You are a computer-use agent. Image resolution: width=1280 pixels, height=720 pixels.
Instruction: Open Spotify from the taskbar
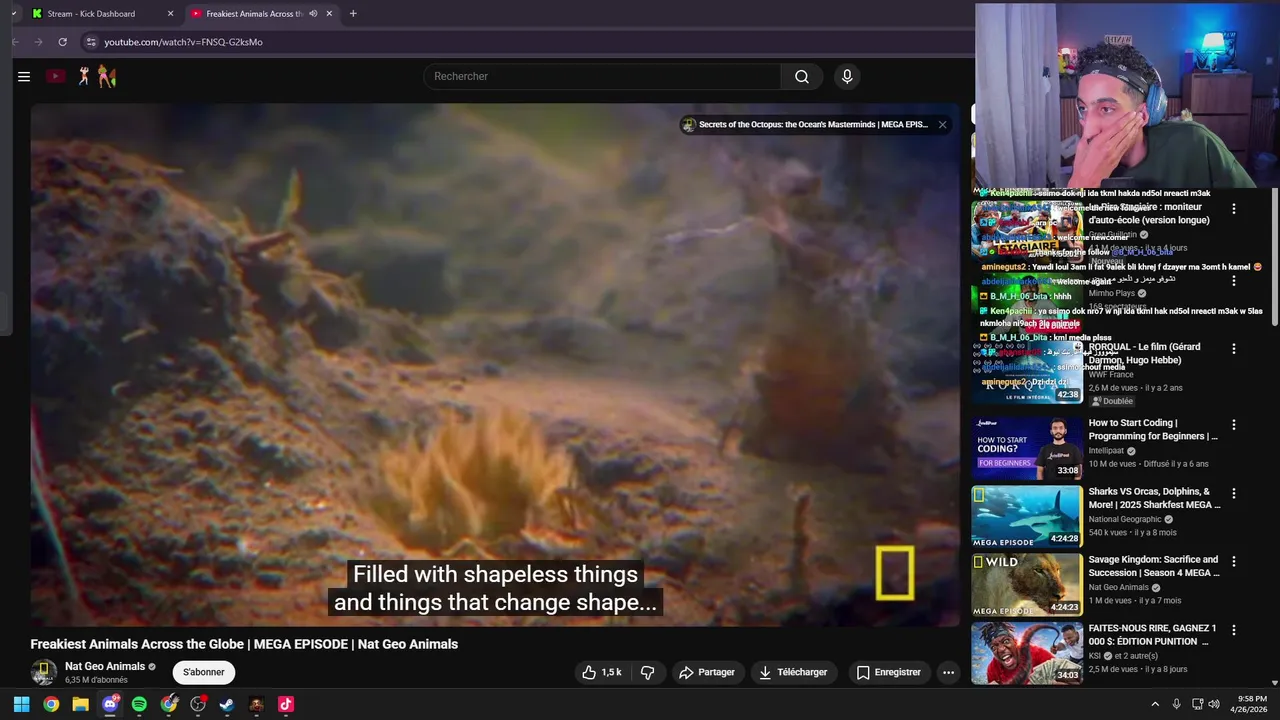[139, 704]
